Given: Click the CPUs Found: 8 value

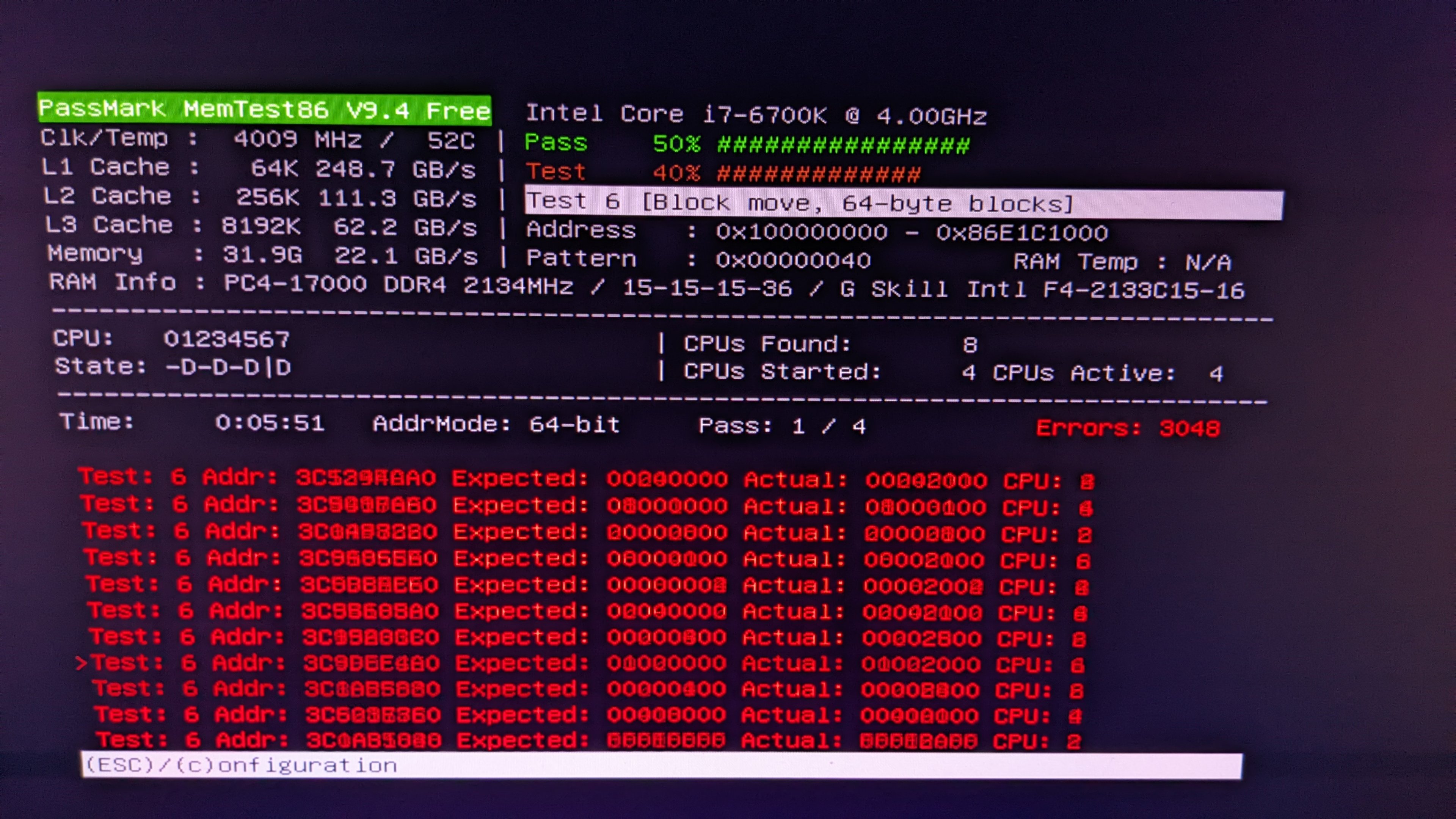Looking at the screenshot, I should (x=970, y=345).
